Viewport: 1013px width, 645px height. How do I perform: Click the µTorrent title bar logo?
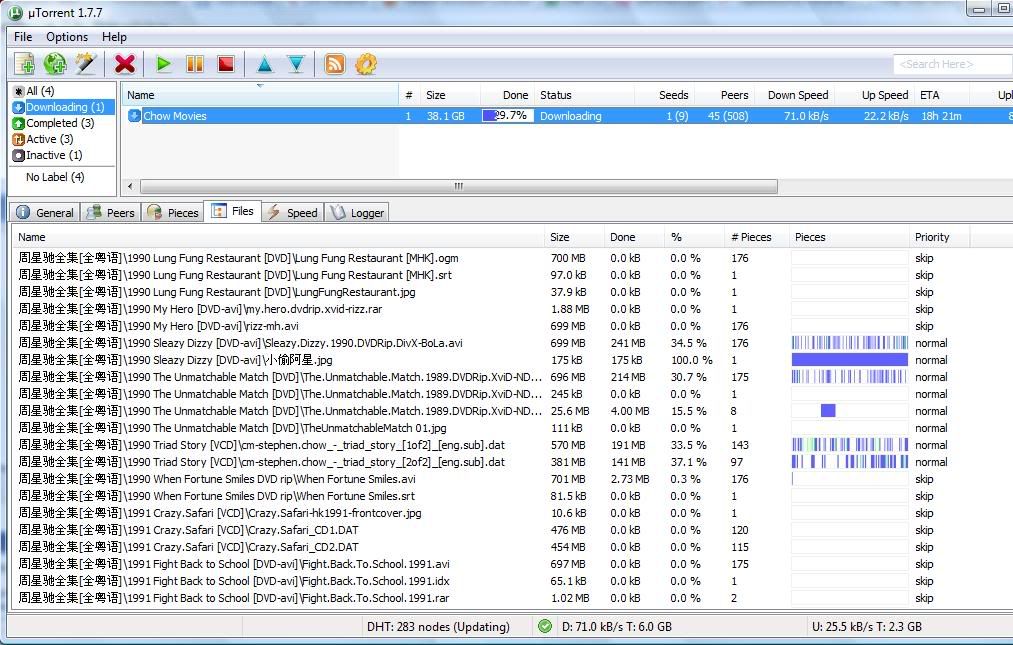click(14, 12)
